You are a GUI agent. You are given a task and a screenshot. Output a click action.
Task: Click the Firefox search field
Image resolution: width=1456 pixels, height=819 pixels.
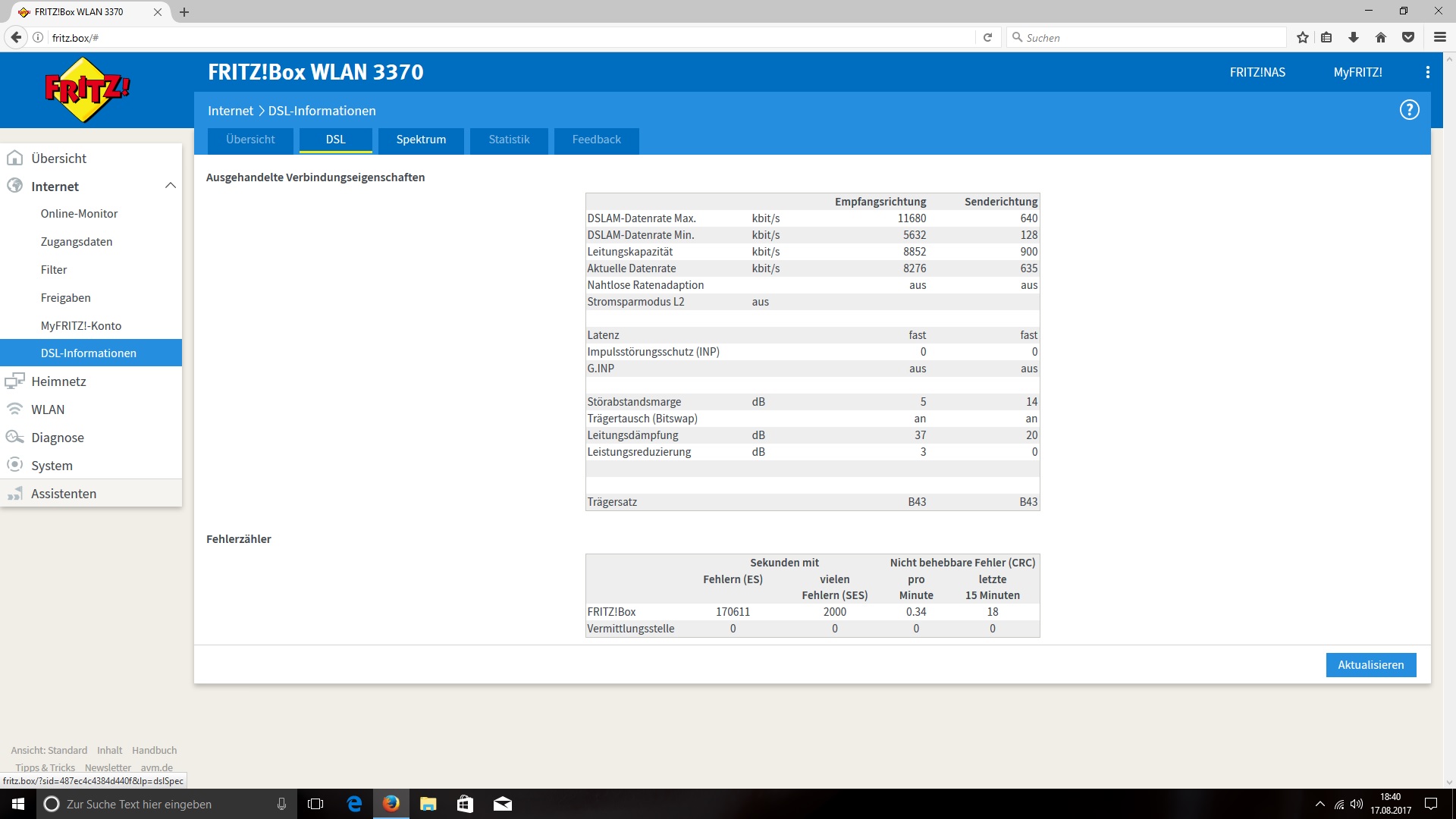click(1149, 37)
